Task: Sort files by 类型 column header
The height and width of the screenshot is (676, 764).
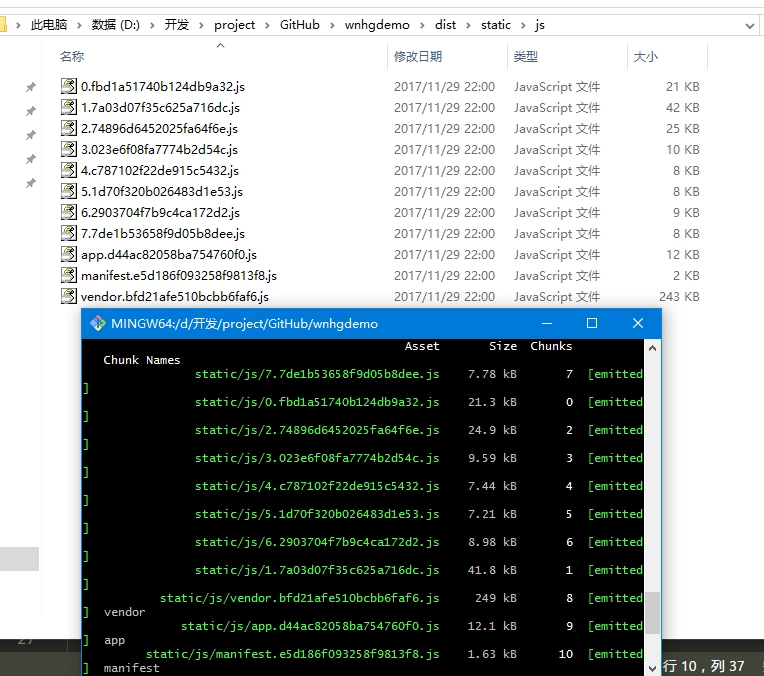Action: 526,57
